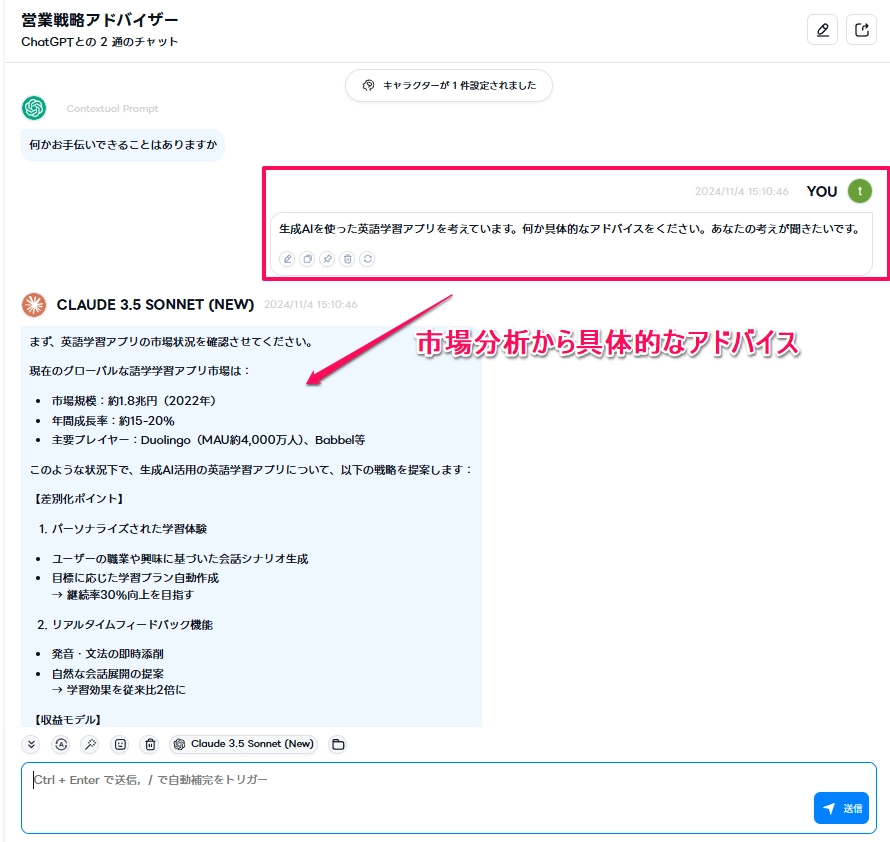Click the share/export chat icon at top right
Image resolution: width=890 pixels, height=842 pixels.
tap(862, 30)
